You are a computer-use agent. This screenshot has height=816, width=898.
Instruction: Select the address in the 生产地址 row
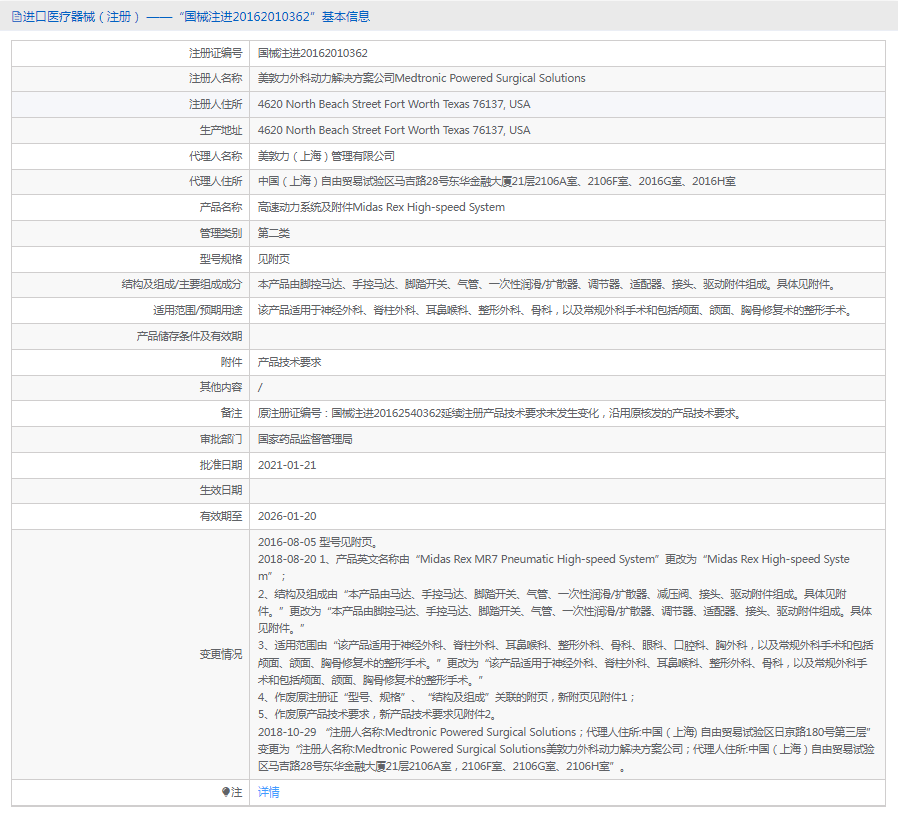point(394,130)
